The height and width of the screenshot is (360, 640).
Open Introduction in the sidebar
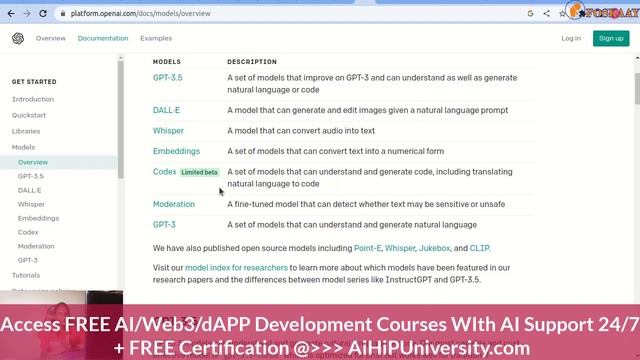click(33, 99)
